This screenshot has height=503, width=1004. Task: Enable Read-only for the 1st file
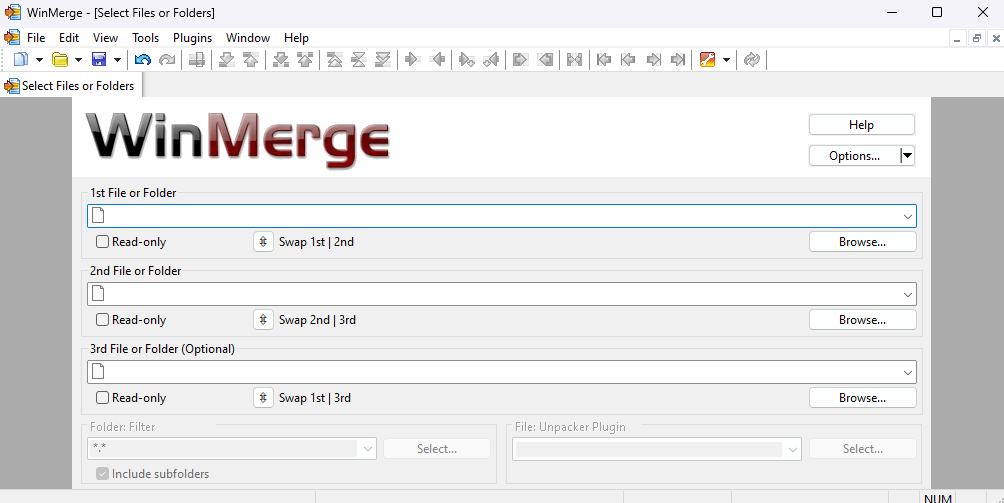click(102, 242)
